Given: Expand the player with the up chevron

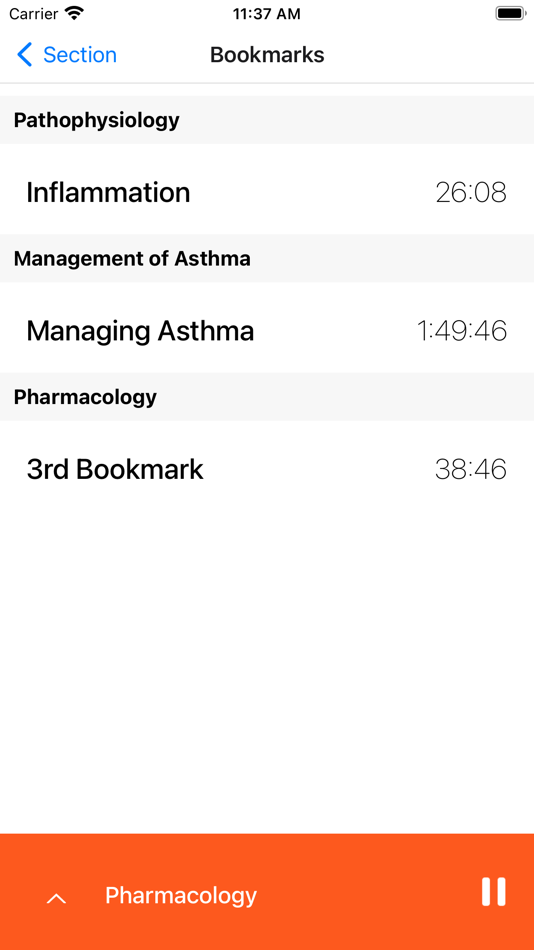Looking at the screenshot, I should [x=56, y=899].
